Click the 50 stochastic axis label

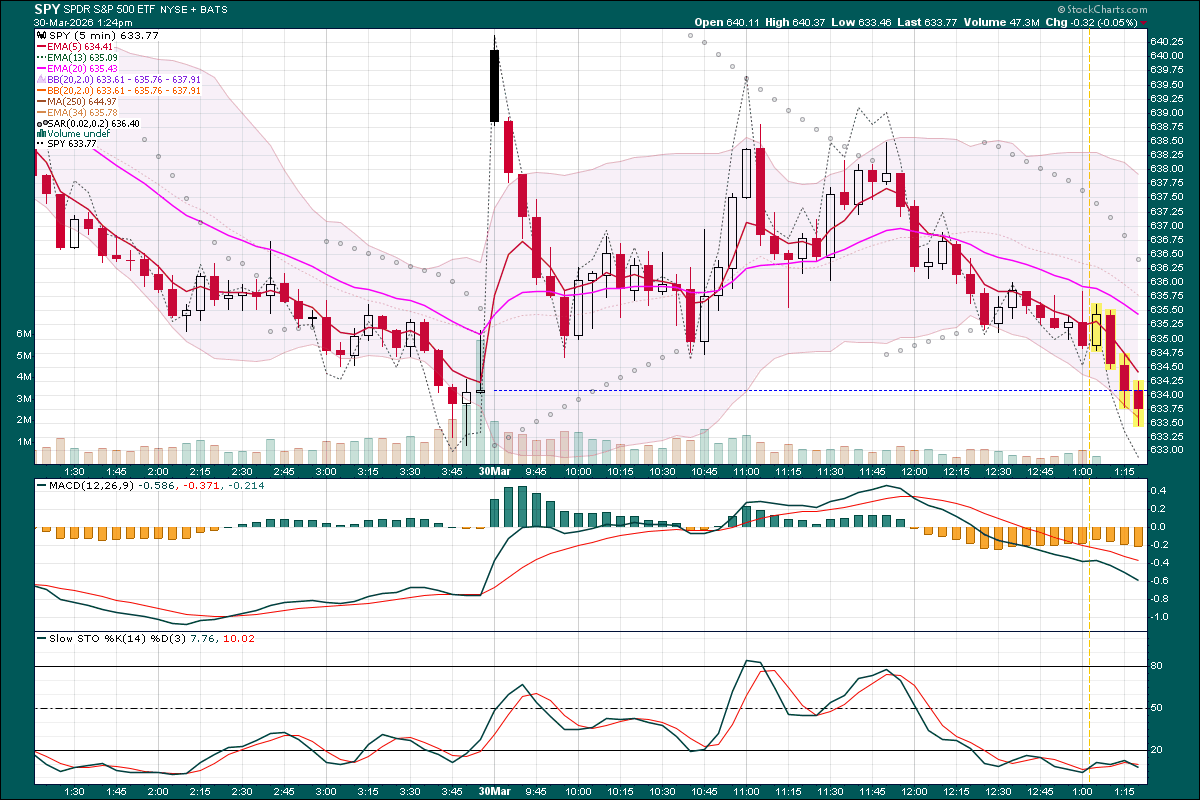pos(1157,708)
